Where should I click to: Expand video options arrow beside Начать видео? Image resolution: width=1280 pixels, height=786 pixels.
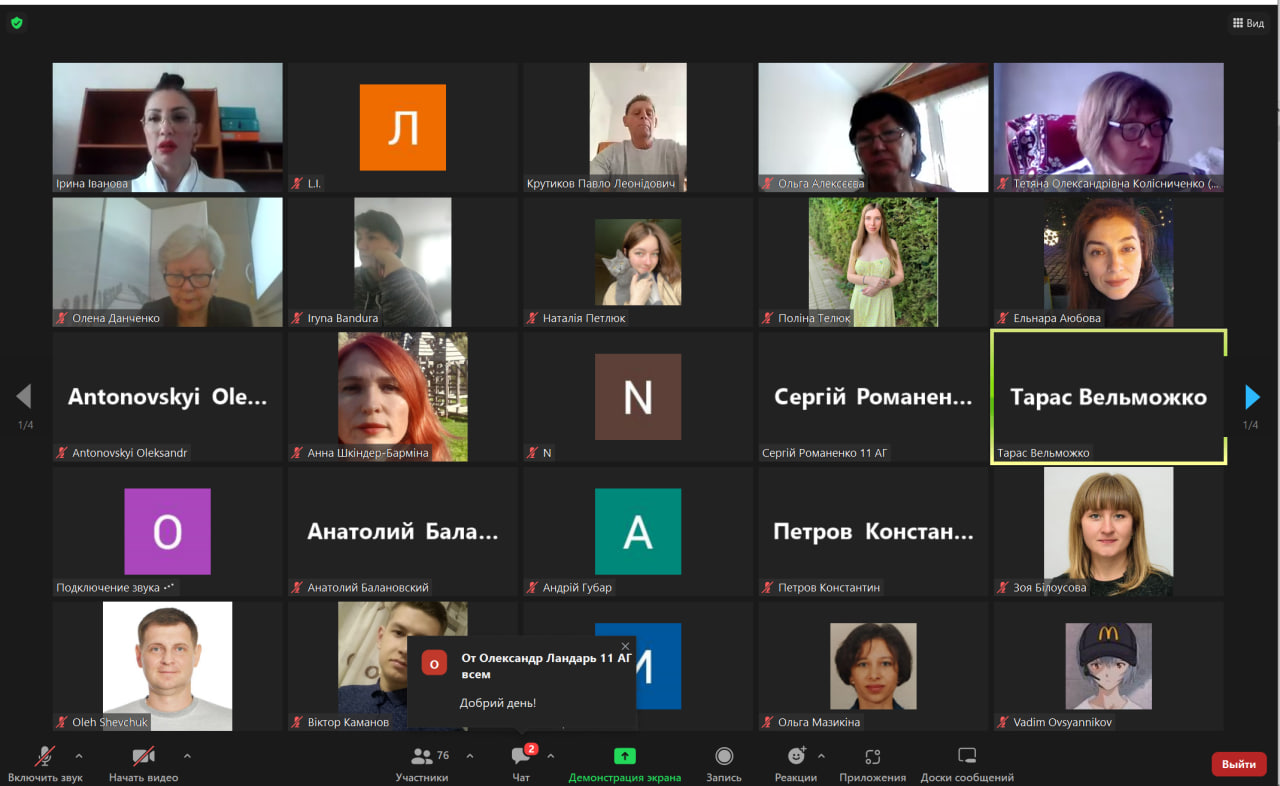click(187, 756)
